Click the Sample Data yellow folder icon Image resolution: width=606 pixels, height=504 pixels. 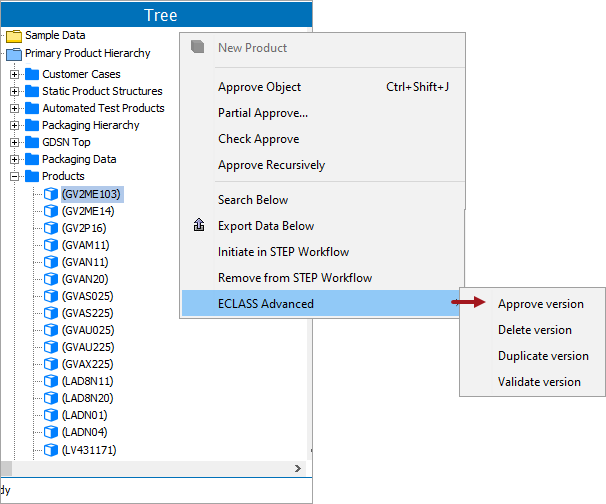point(14,36)
